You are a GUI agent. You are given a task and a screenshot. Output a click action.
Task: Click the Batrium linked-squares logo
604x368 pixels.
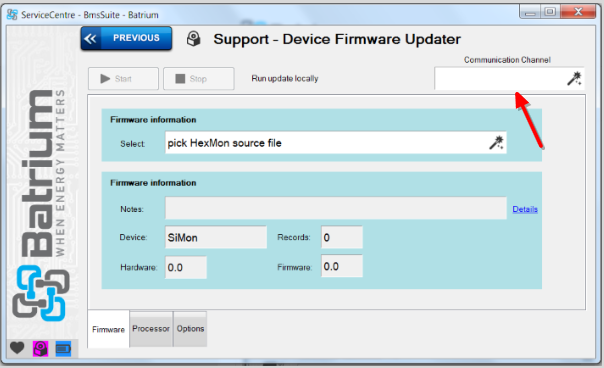(x=41, y=294)
